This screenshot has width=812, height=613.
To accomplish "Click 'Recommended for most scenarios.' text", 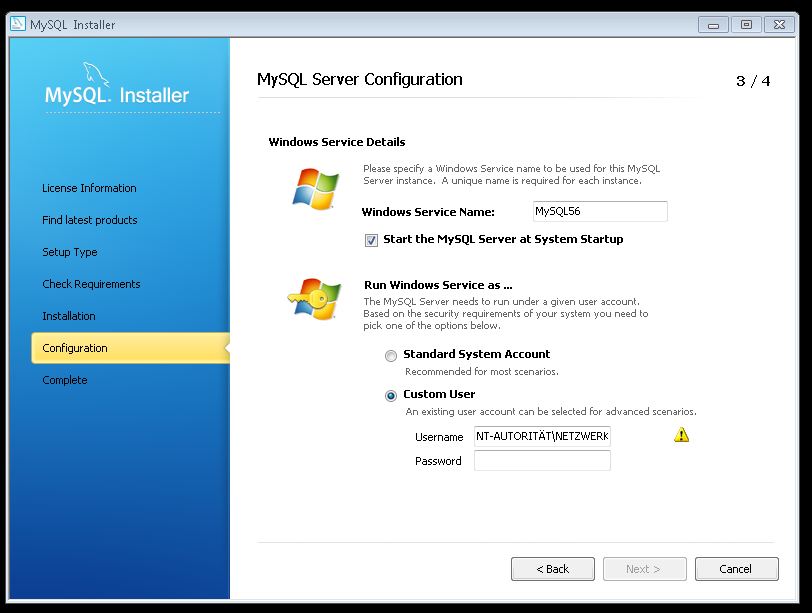I will [482, 371].
